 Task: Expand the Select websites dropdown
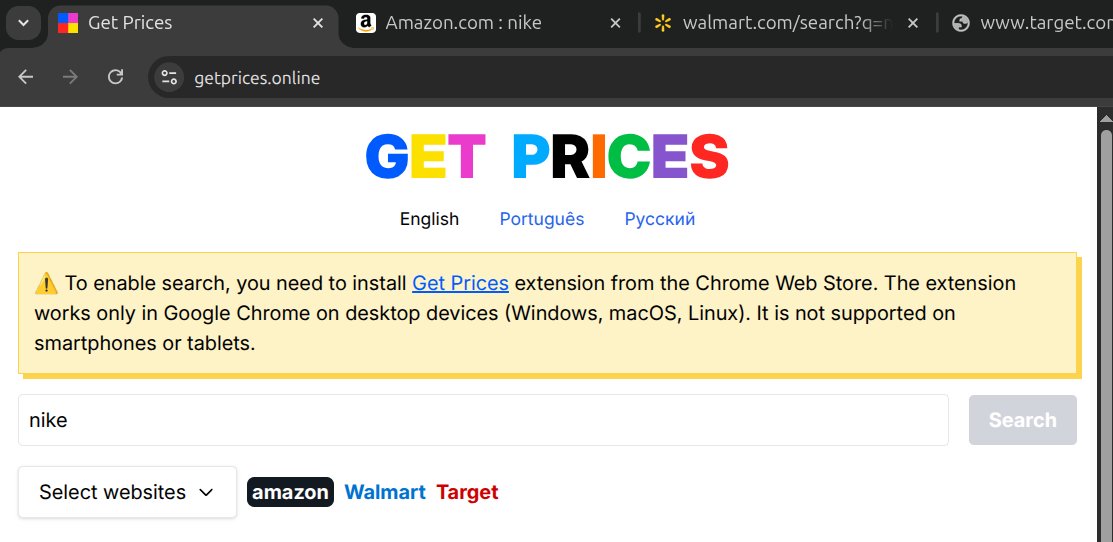pyautogui.click(x=127, y=492)
